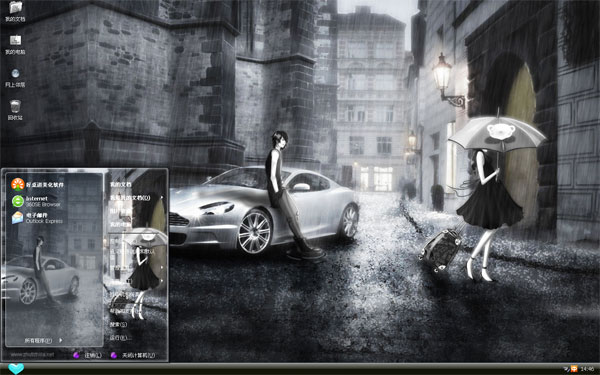The height and width of the screenshot is (375, 600).
Task: Click the purple 注销 log-off icon
Action: 76,355
